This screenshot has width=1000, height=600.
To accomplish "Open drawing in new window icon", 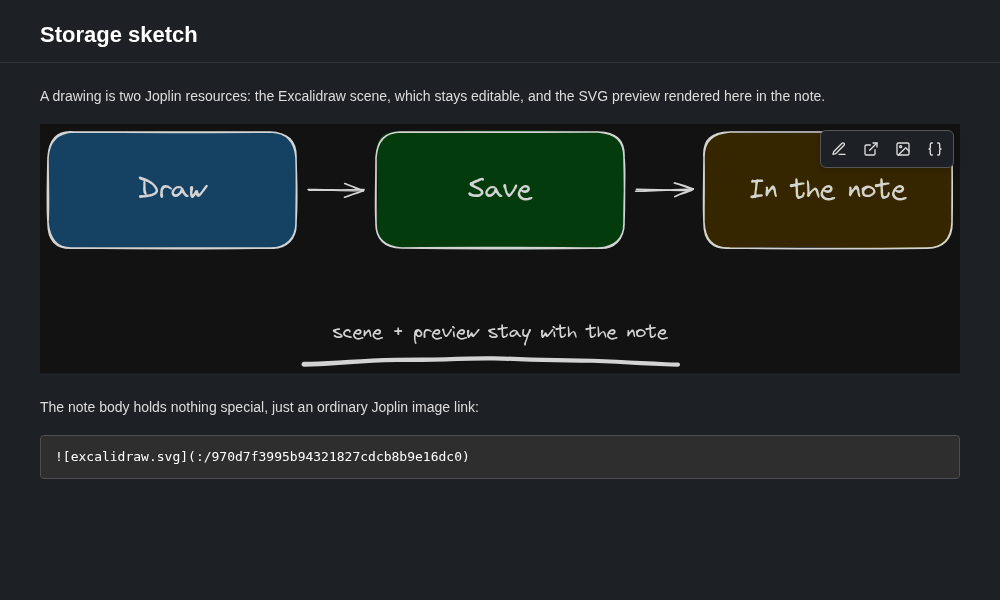I will click(871, 149).
